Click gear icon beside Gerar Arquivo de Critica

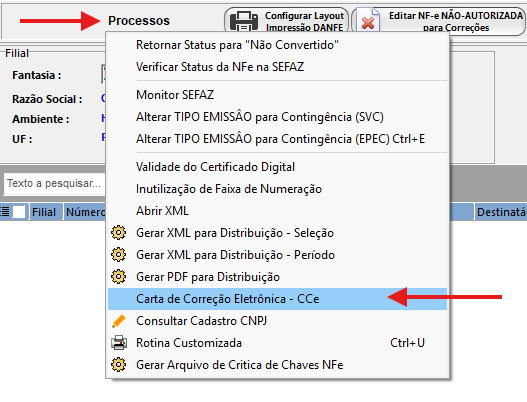(x=118, y=365)
